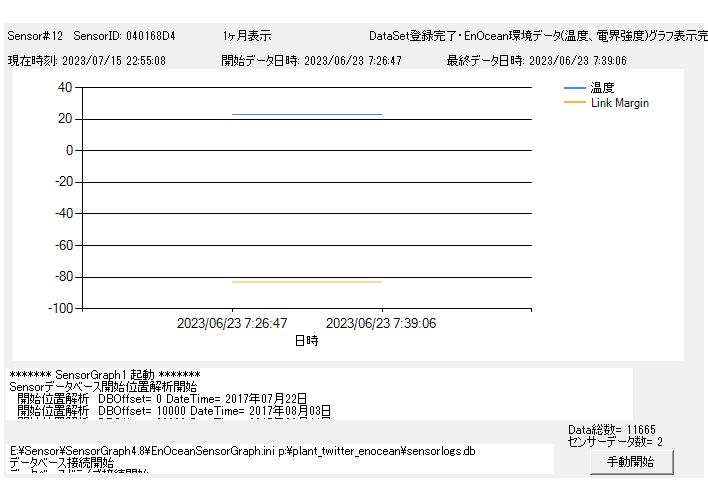Click the orange Link Margin legend swatch
This screenshot has width=708, height=482.
[x=576, y=102]
